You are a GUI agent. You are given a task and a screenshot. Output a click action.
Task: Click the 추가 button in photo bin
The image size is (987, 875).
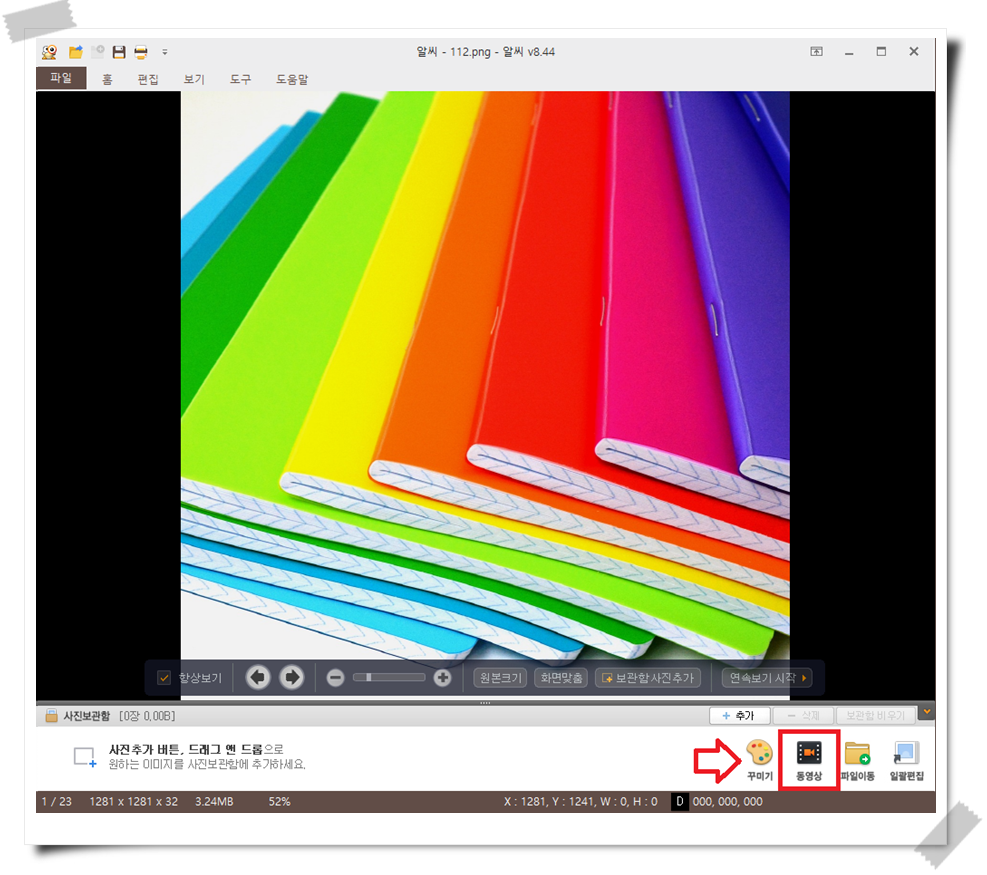point(739,716)
